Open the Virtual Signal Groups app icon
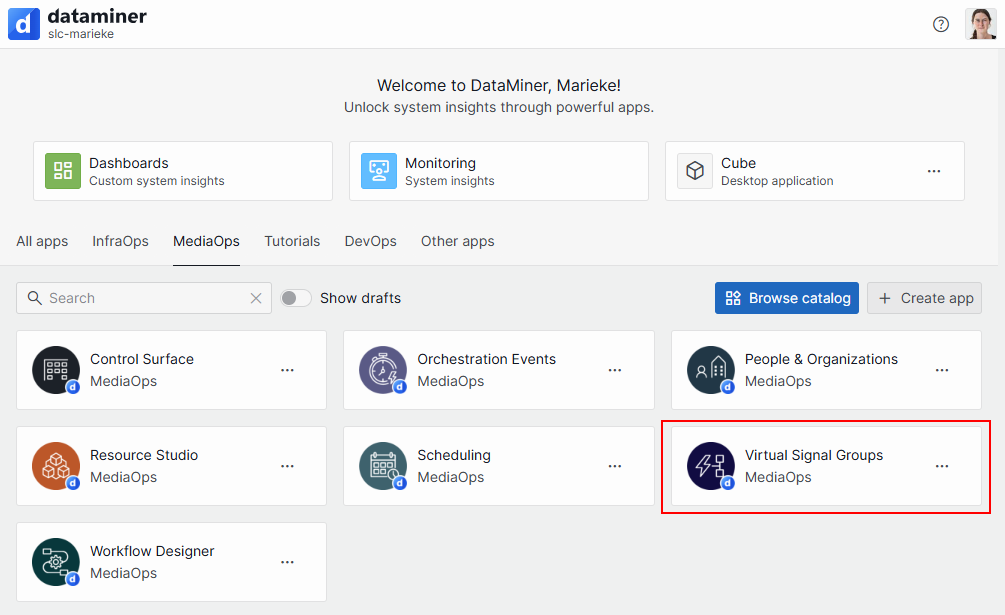The width and height of the screenshot is (1005, 615). pyautogui.click(x=710, y=465)
